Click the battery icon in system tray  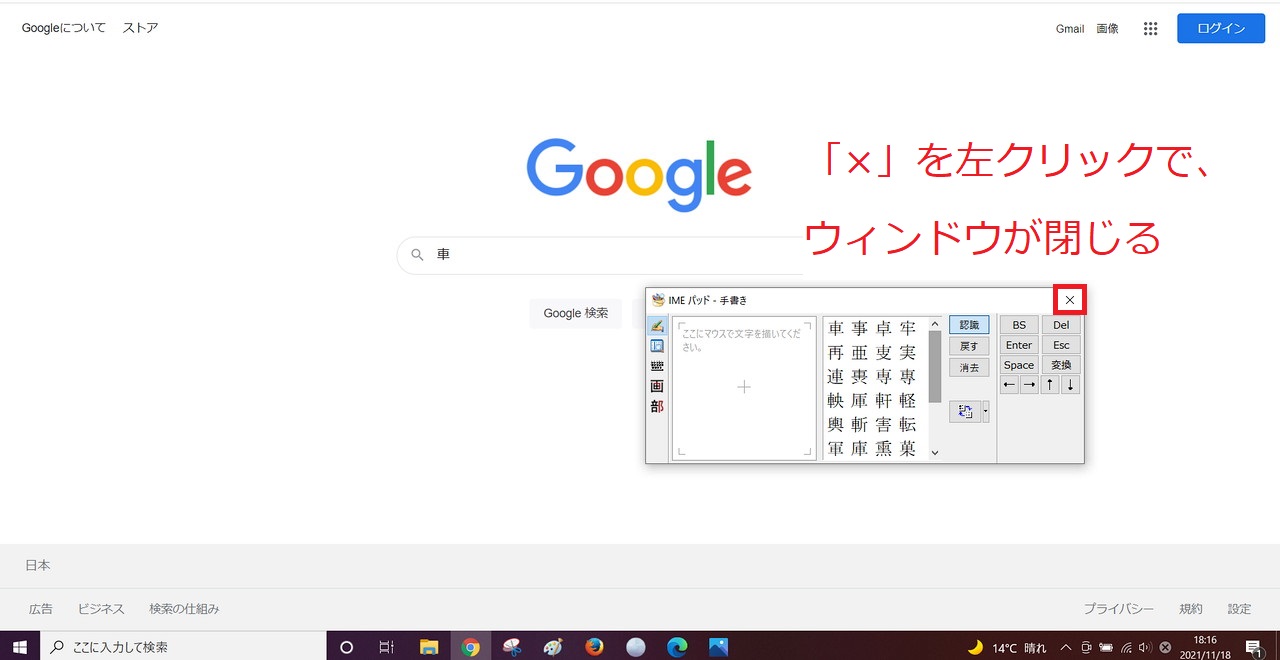coord(1106,647)
